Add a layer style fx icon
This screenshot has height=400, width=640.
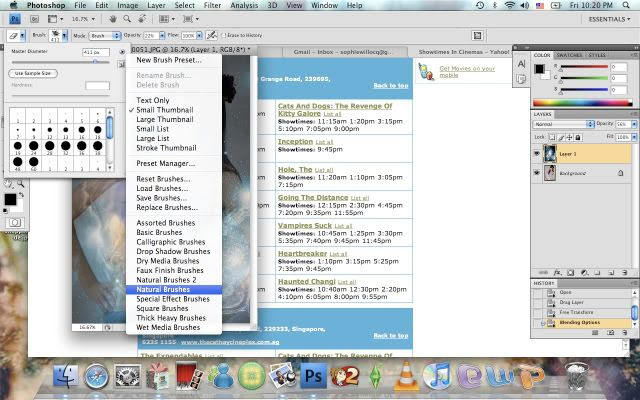coord(557,273)
